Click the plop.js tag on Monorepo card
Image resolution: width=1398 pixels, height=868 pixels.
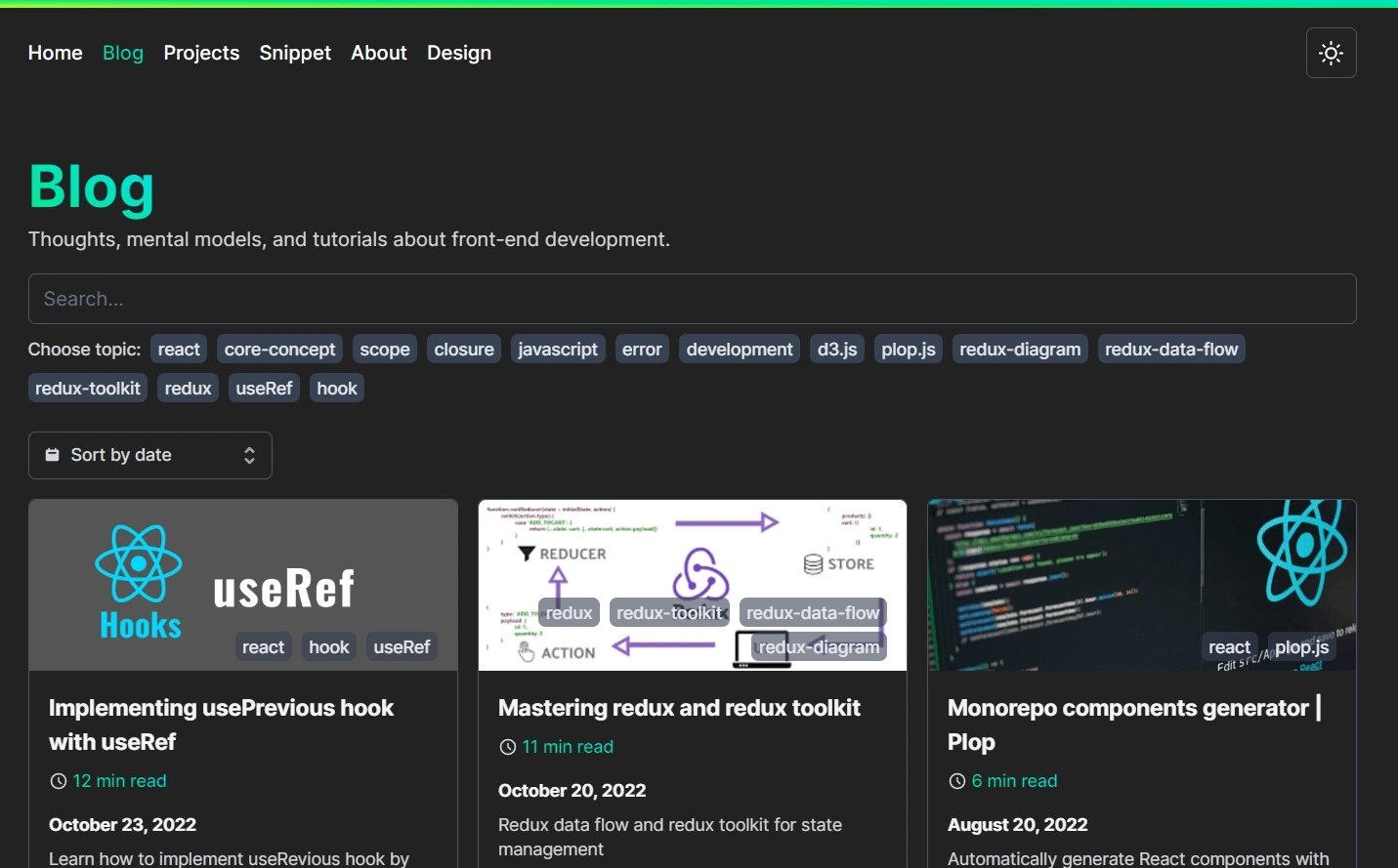click(1301, 647)
